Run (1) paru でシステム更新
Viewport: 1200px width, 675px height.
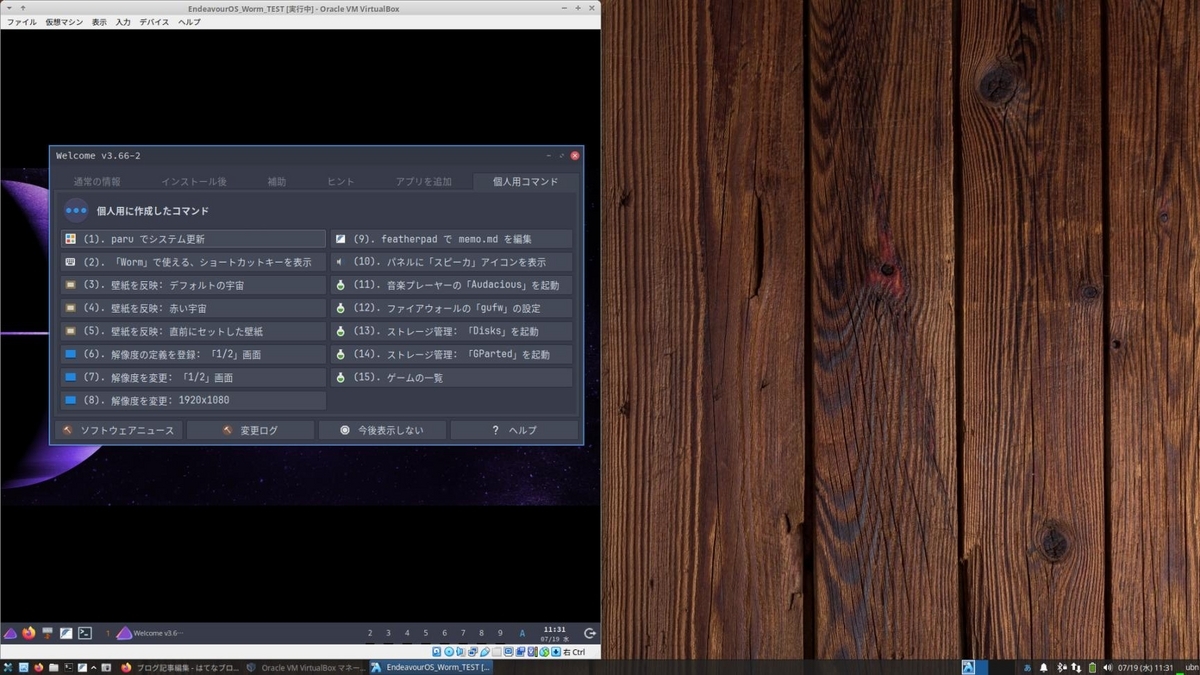193,239
